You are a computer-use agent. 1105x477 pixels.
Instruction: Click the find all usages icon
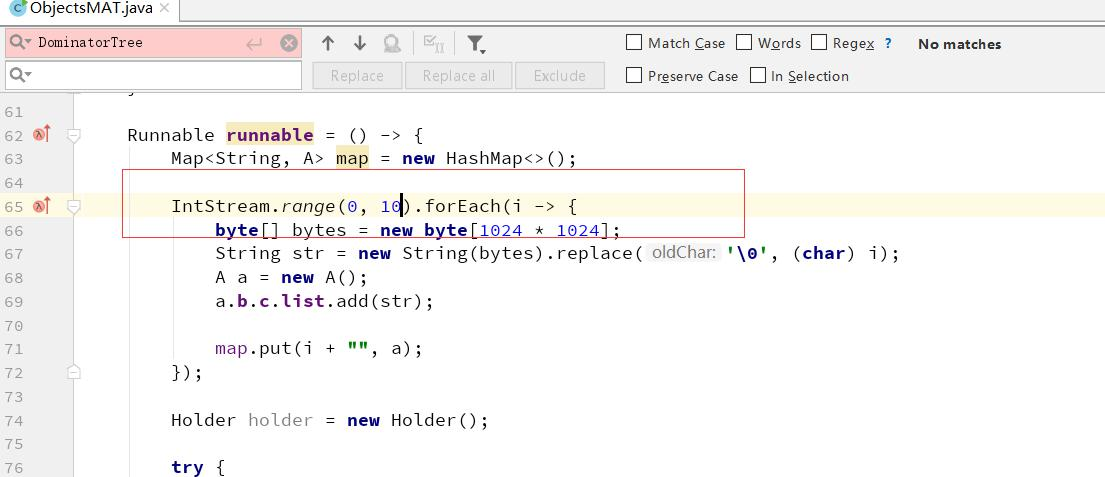(392, 44)
